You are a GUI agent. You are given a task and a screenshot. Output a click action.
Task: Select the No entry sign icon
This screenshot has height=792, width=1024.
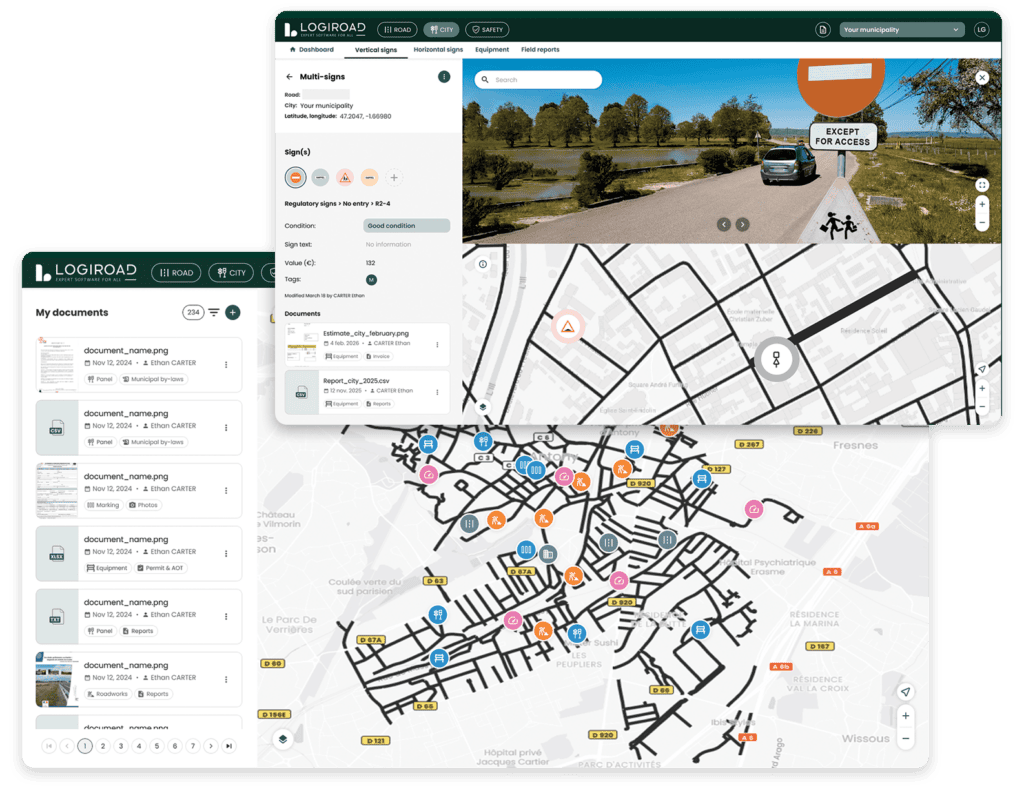tap(295, 177)
